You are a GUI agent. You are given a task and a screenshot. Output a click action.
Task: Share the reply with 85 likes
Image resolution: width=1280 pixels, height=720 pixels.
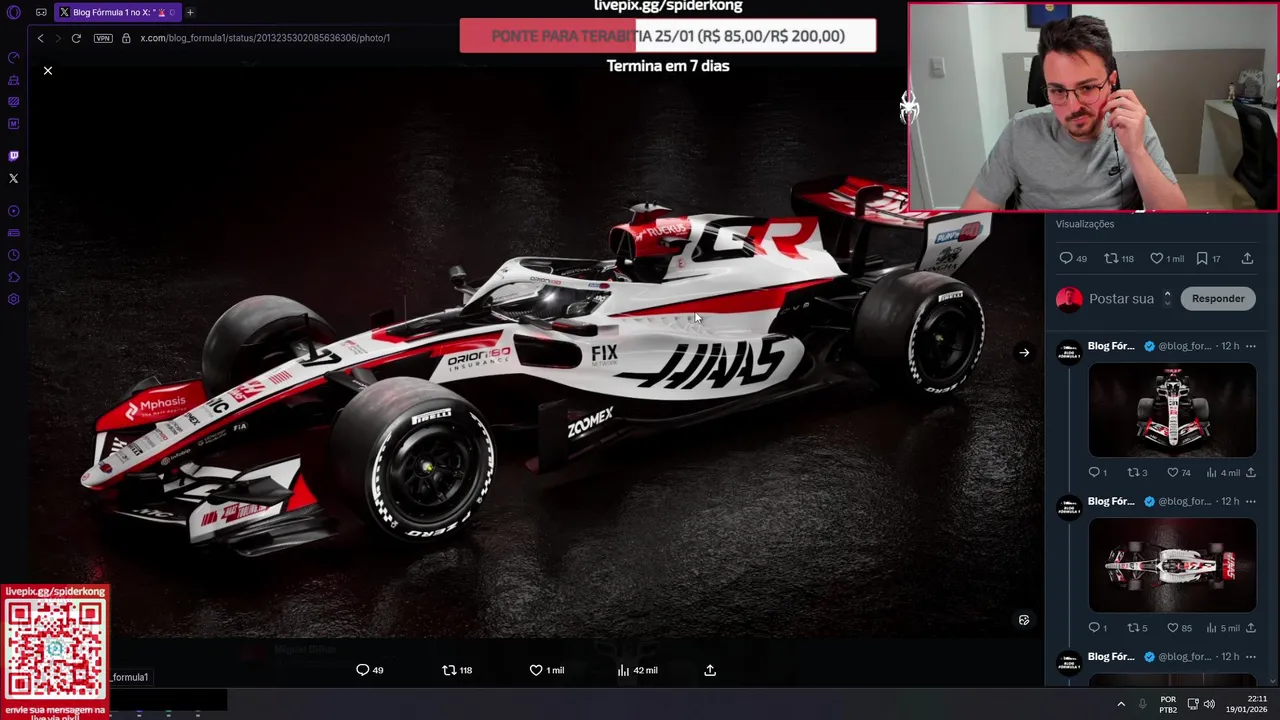[x=1250, y=628]
